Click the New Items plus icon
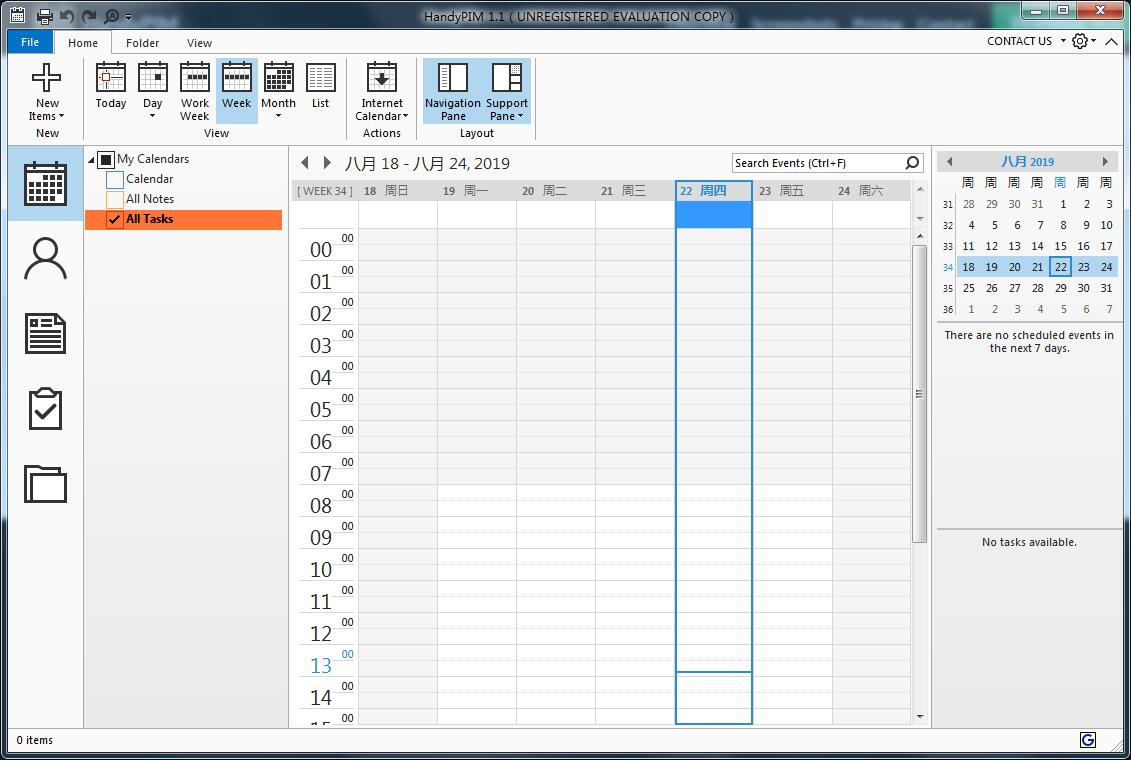Viewport: 1131px width, 760px height. point(46,77)
